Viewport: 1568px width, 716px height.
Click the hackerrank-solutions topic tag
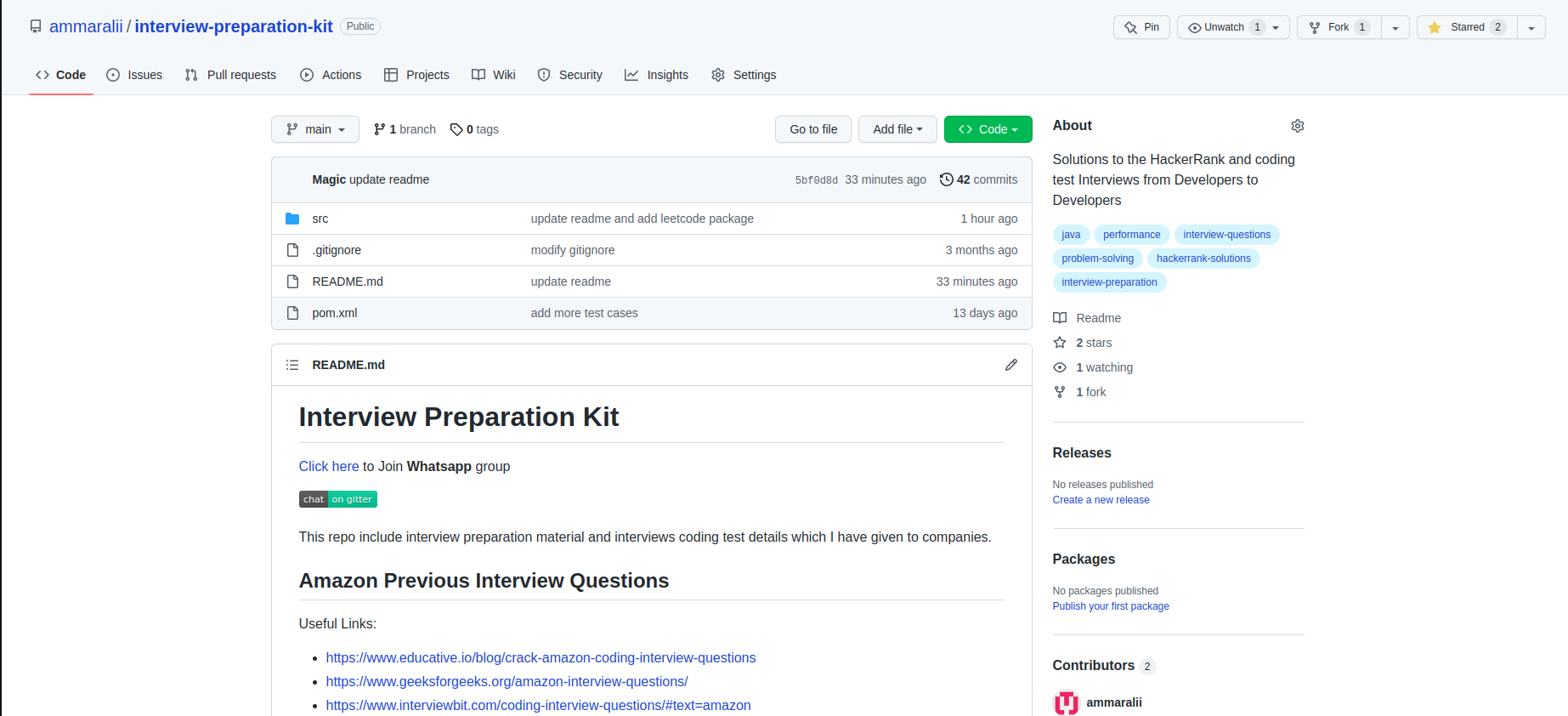pyautogui.click(x=1203, y=259)
